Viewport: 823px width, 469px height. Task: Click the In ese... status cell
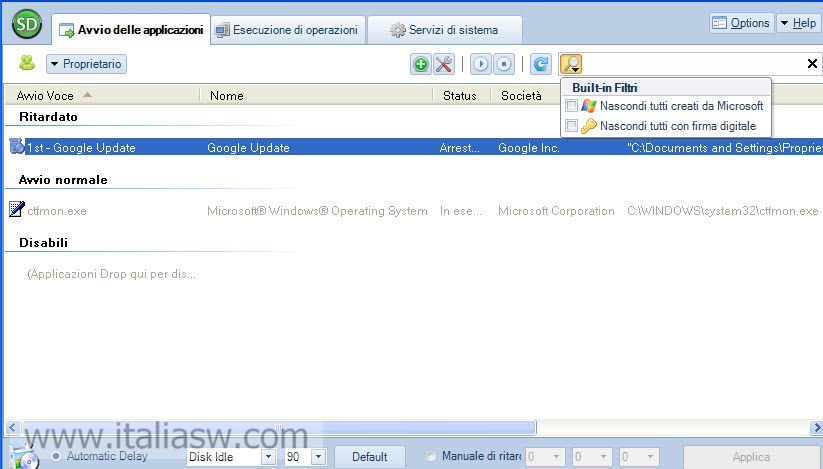click(461, 211)
